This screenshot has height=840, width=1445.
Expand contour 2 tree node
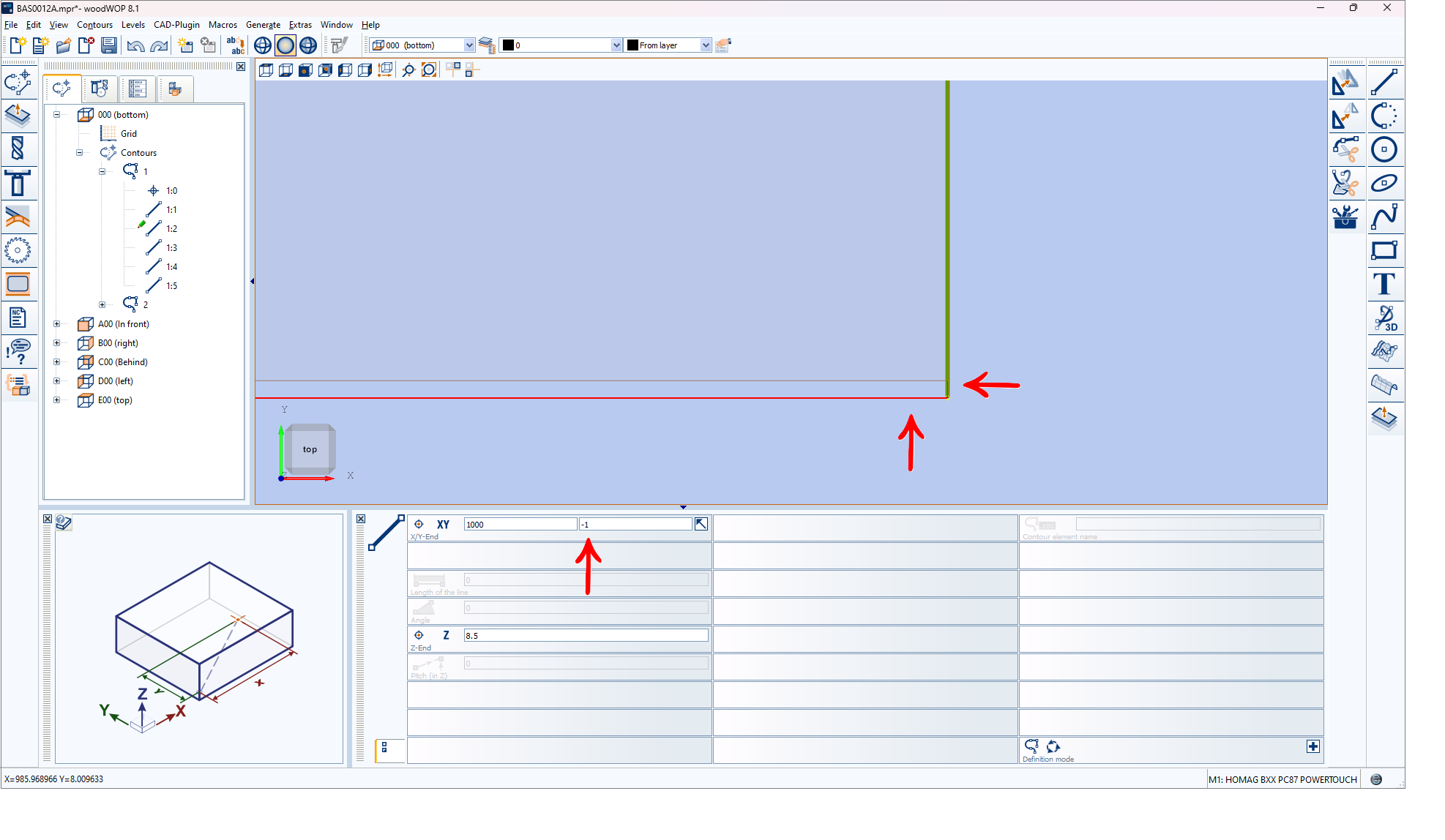102,305
